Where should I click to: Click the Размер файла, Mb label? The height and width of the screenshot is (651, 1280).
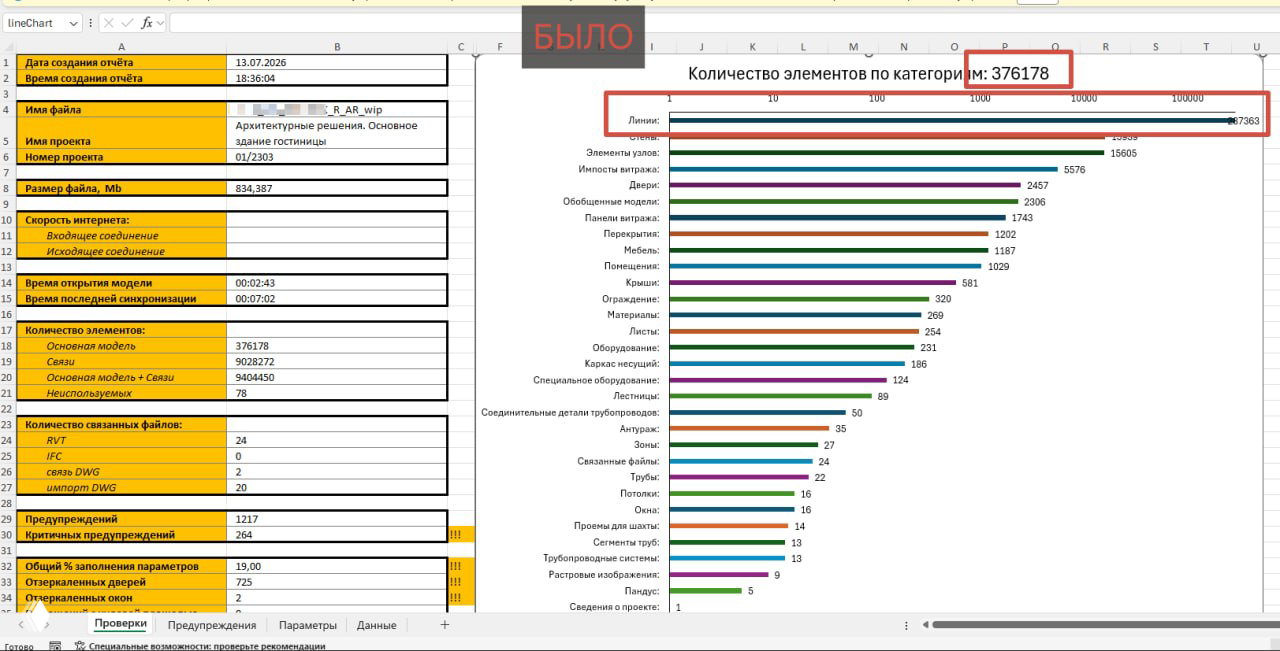click(x=122, y=188)
